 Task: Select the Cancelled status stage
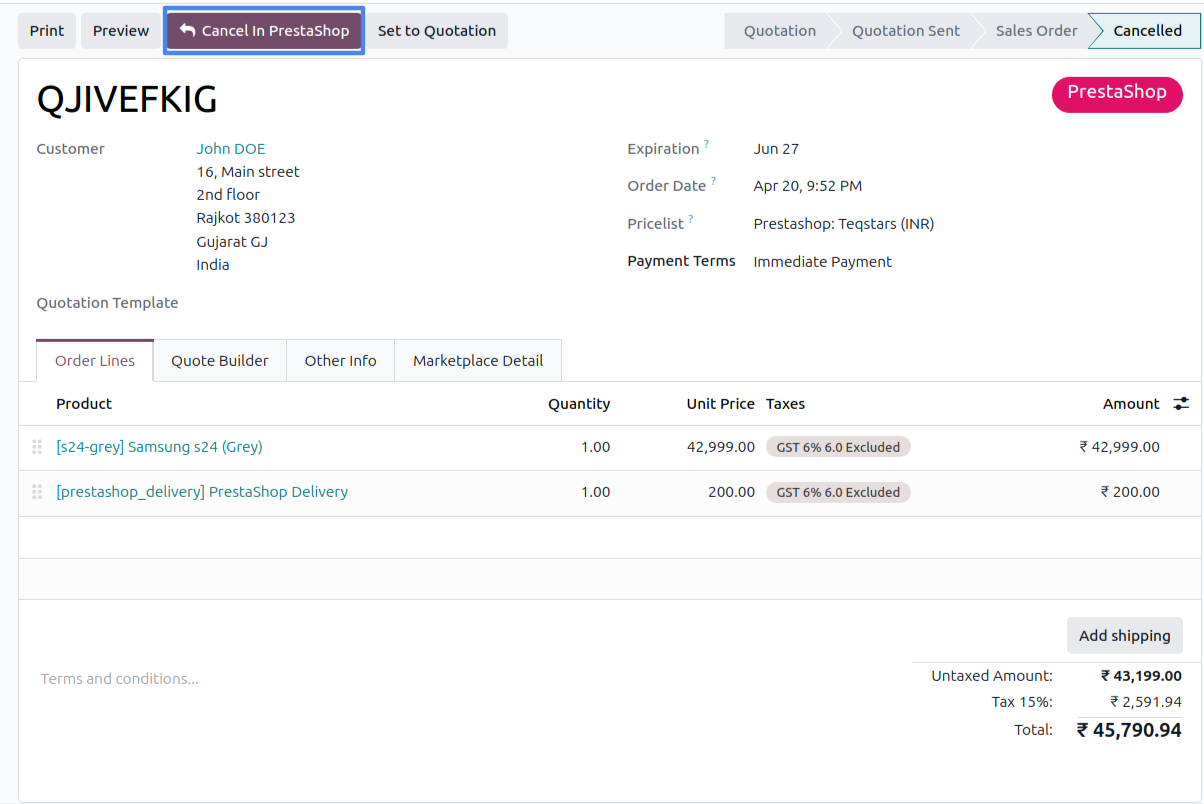coord(1147,31)
